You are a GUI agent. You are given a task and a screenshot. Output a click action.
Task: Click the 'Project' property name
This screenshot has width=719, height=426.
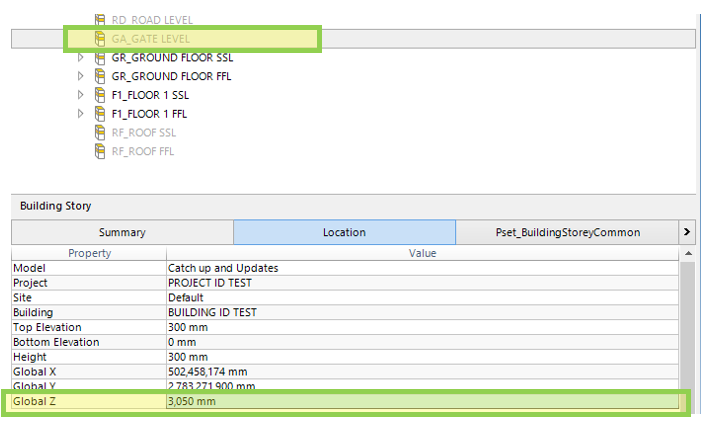(x=30, y=283)
